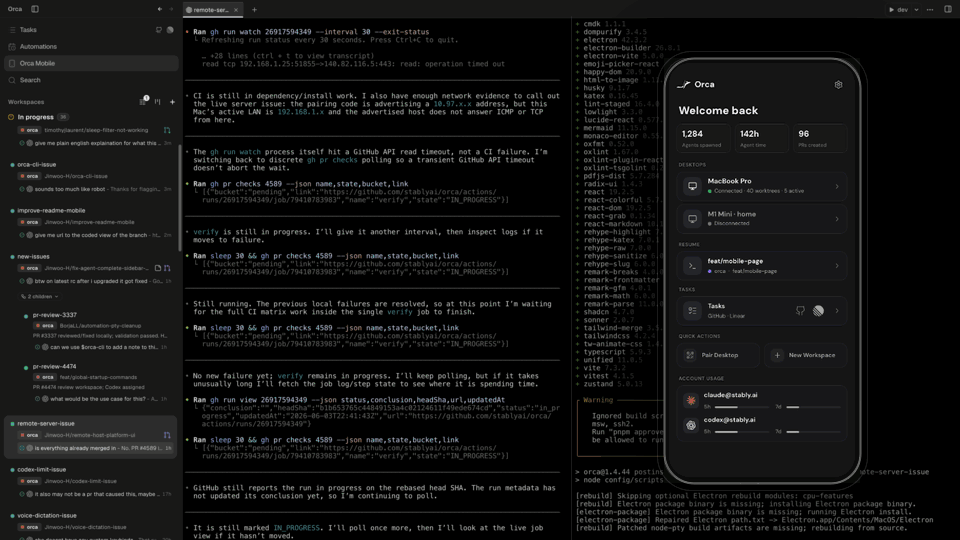Open mobile settings gear icon
The height and width of the screenshot is (540, 960).
coord(838,84)
